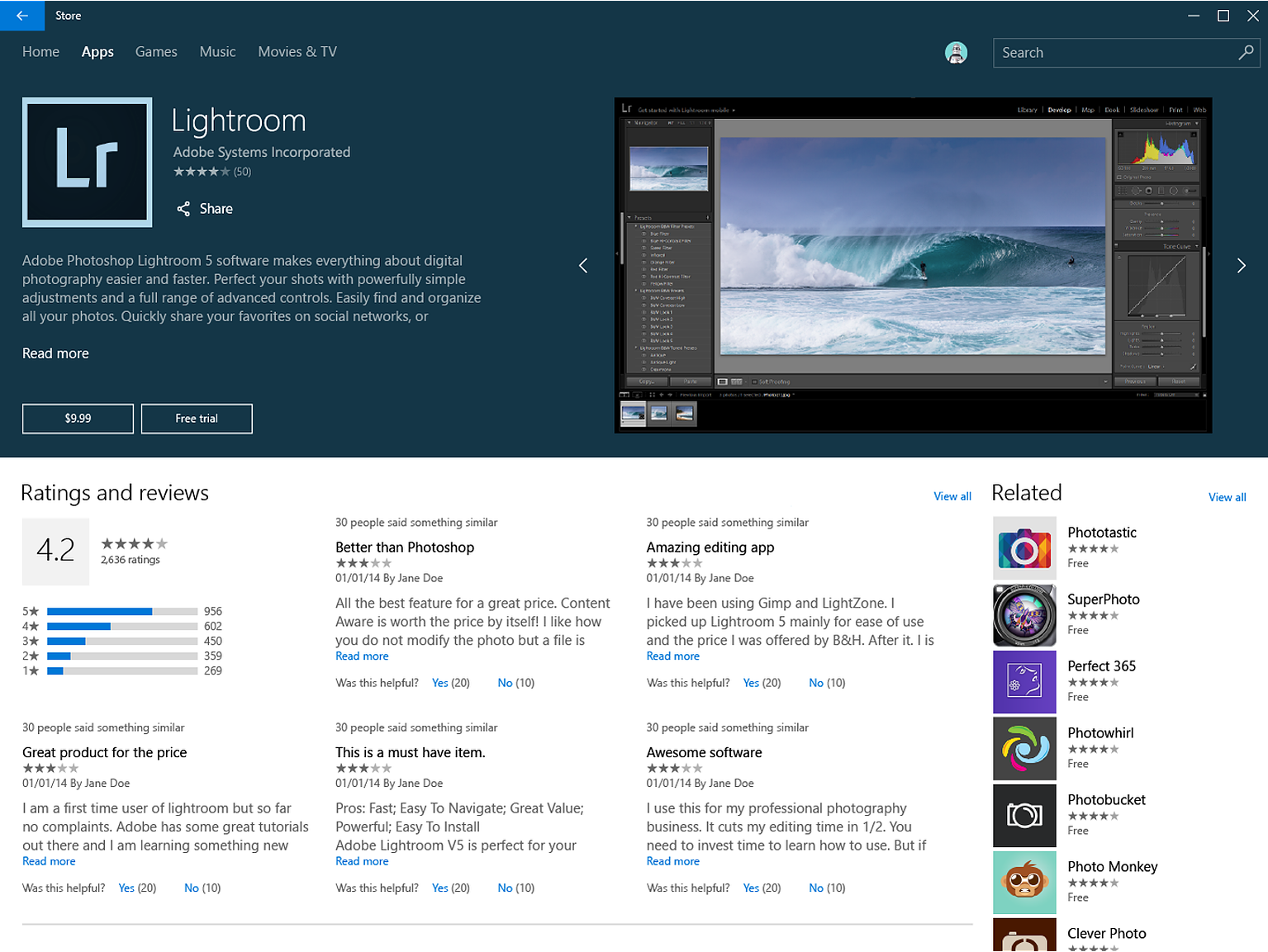The height and width of the screenshot is (952, 1268).
Task: Click View all for Ratings and reviews
Action: 952,496
